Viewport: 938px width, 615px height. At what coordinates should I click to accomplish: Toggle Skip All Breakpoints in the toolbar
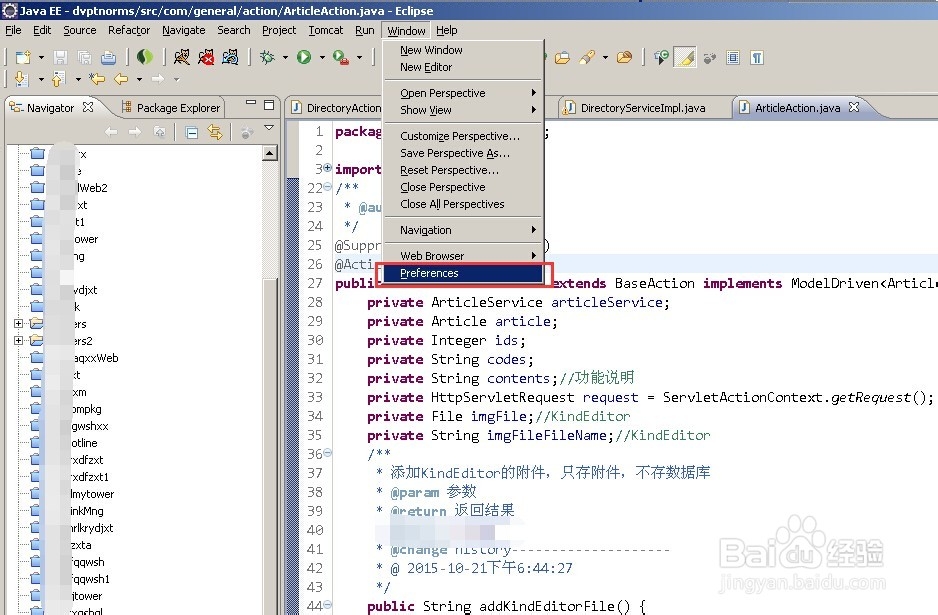click(x=709, y=58)
